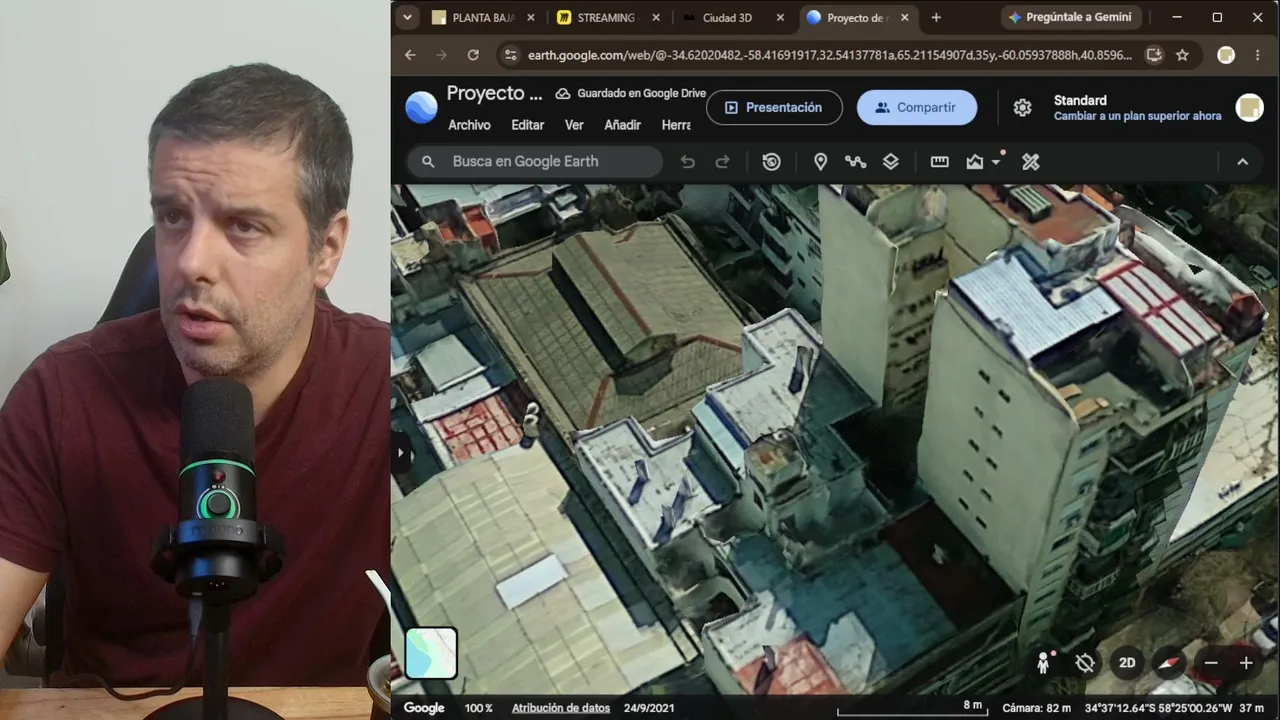Click the coordinates readout in status bar
1280x720 pixels.
(1157, 708)
